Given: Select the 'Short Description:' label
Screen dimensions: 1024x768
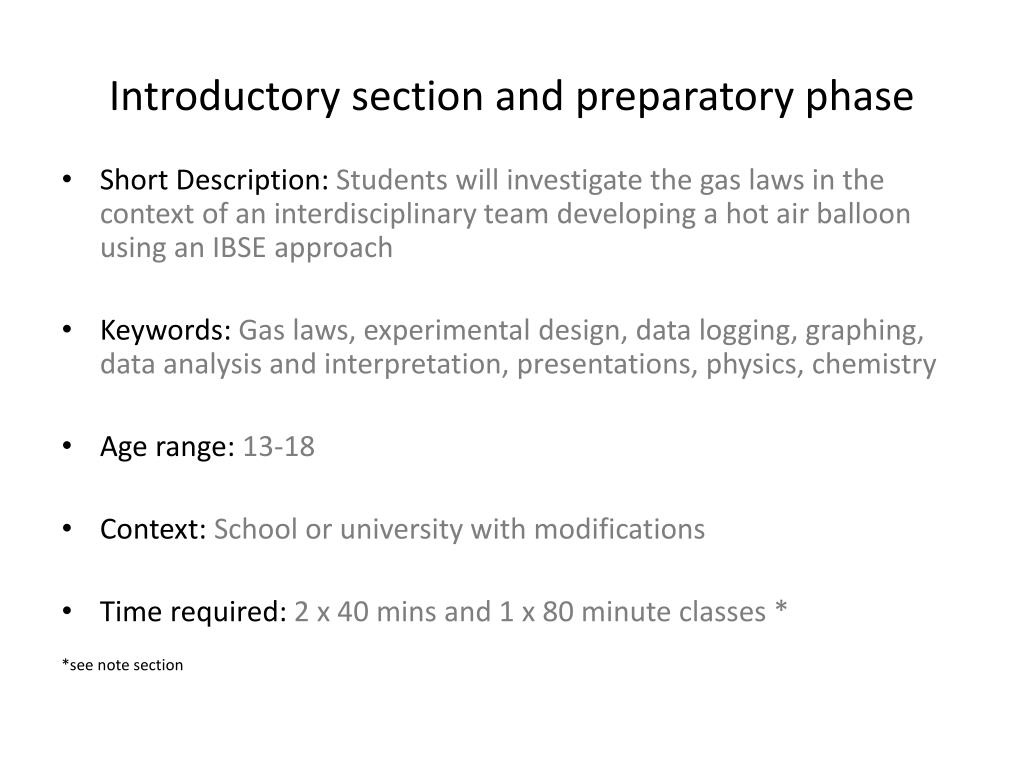Looking at the screenshot, I should tap(214, 181).
